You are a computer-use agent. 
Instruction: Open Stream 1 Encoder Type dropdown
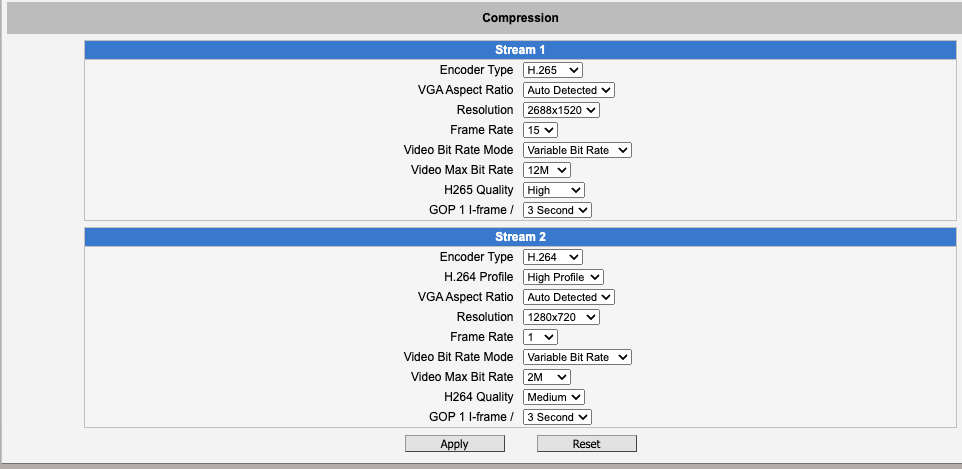552,70
